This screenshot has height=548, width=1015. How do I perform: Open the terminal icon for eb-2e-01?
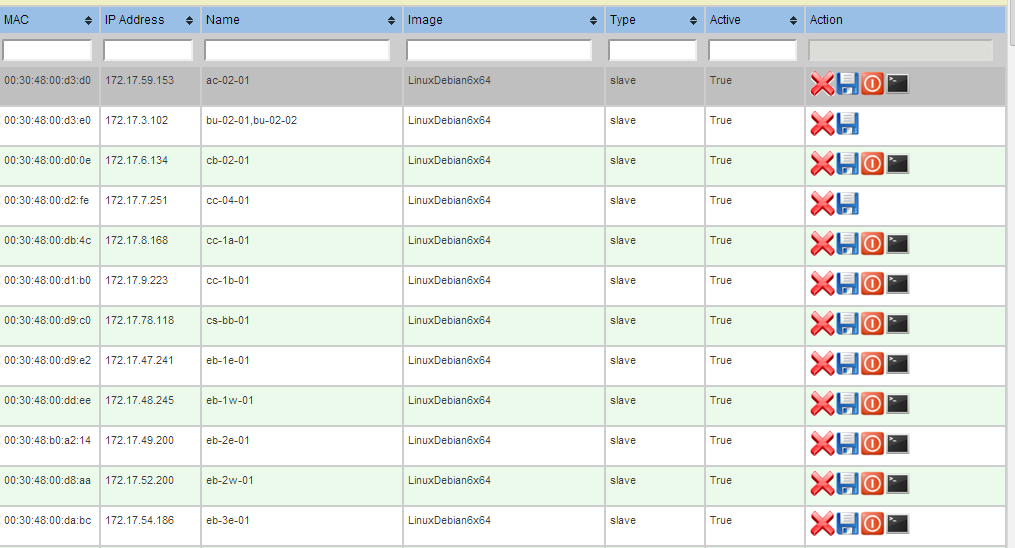tap(898, 443)
